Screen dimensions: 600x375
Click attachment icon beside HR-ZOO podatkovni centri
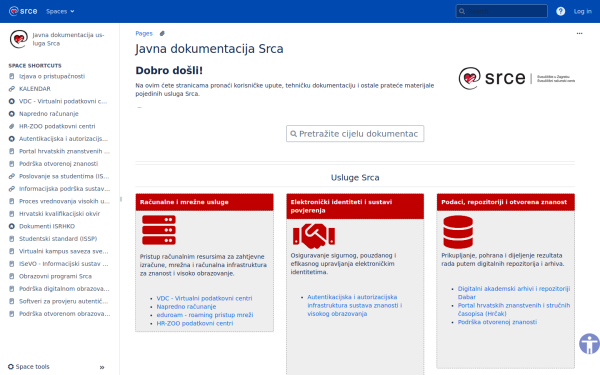click(x=11, y=126)
